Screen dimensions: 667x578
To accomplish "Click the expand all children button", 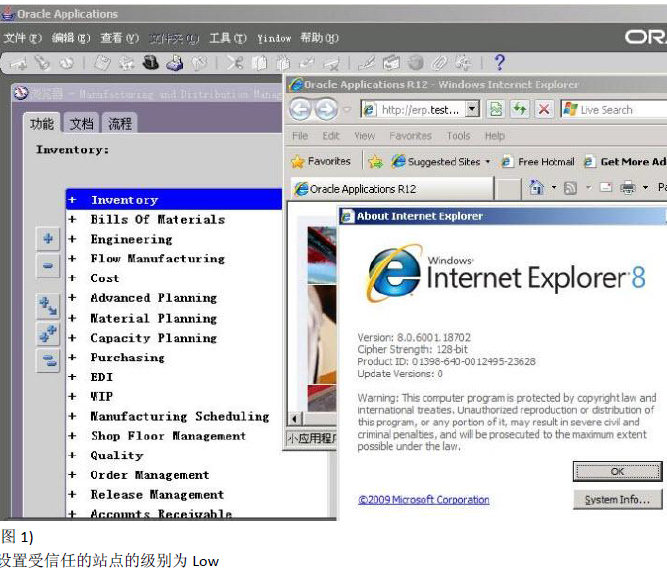I will tap(48, 306).
